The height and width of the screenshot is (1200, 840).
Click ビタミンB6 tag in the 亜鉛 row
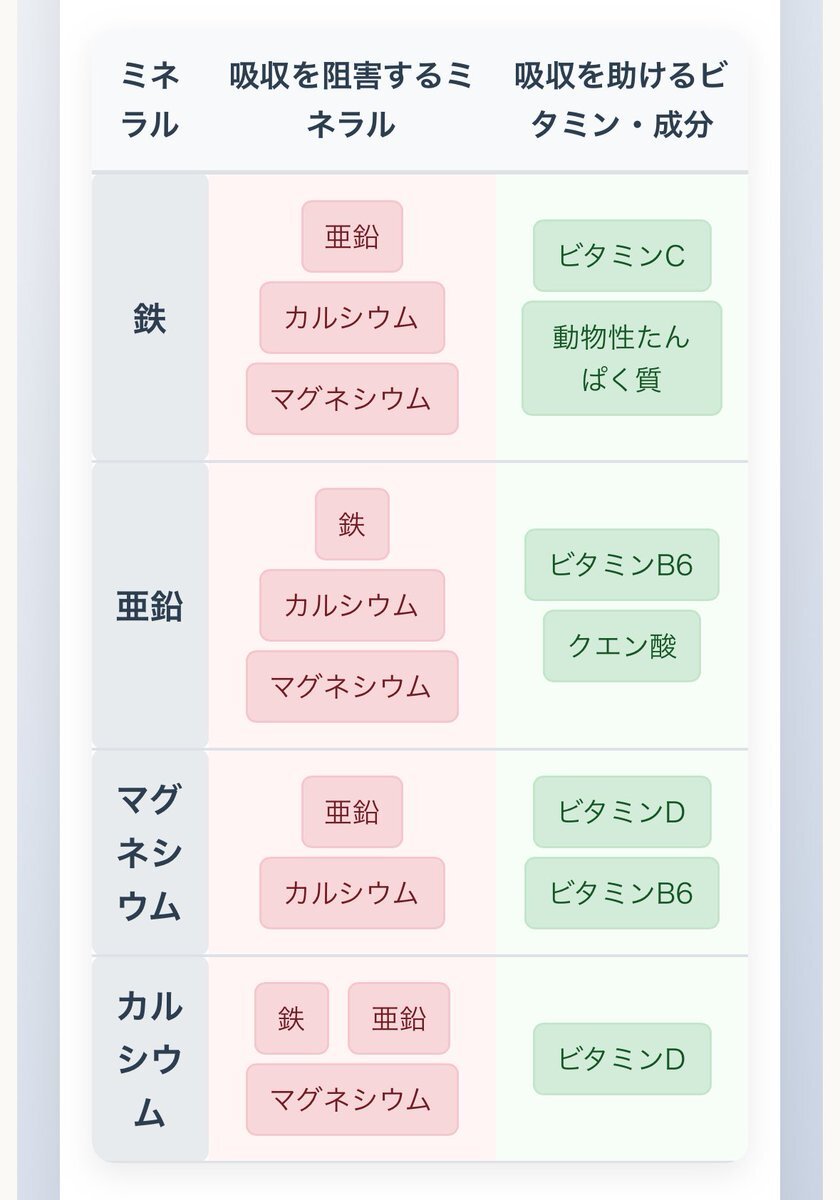pos(622,565)
